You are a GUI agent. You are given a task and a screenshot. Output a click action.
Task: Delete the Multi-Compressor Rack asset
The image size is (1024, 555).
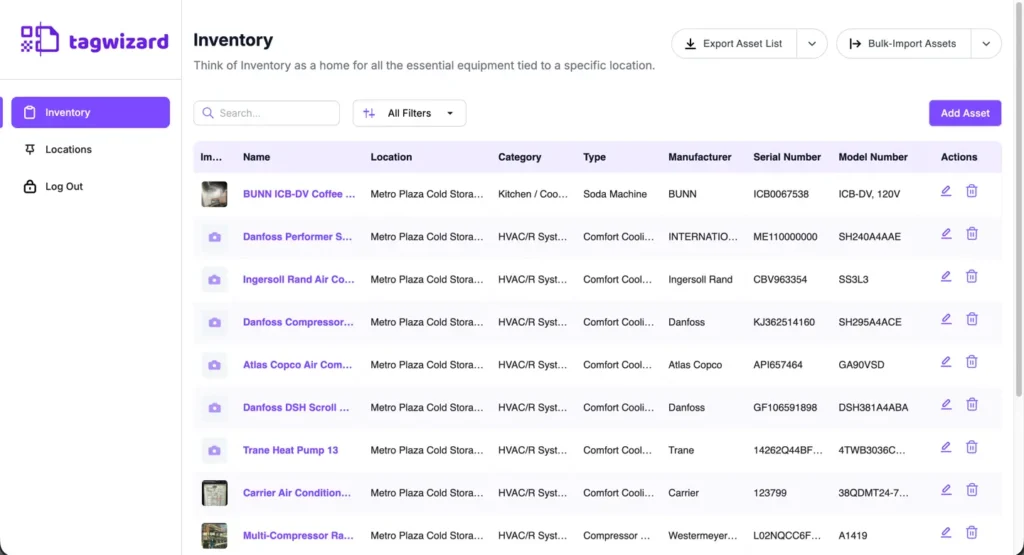click(972, 533)
